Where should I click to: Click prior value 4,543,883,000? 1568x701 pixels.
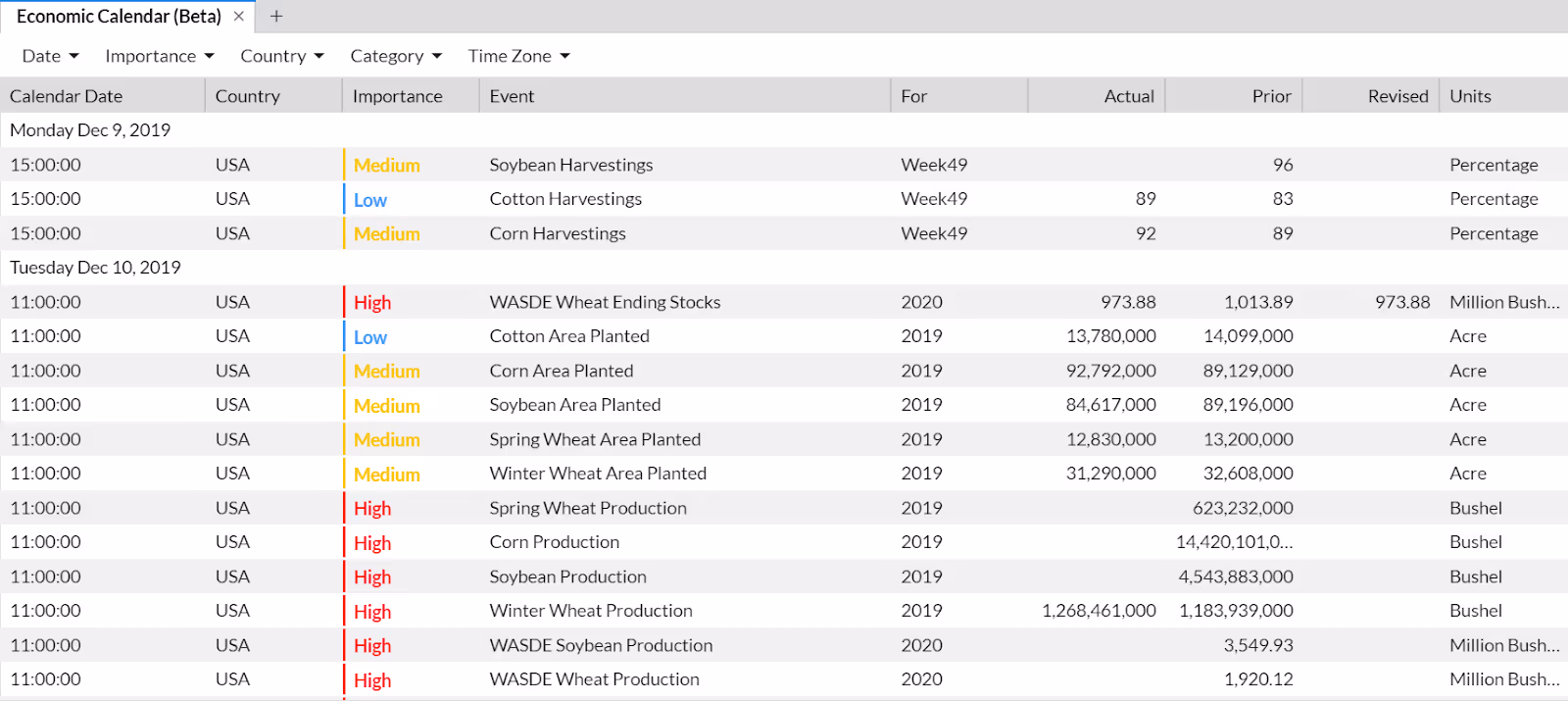click(x=1236, y=576)
